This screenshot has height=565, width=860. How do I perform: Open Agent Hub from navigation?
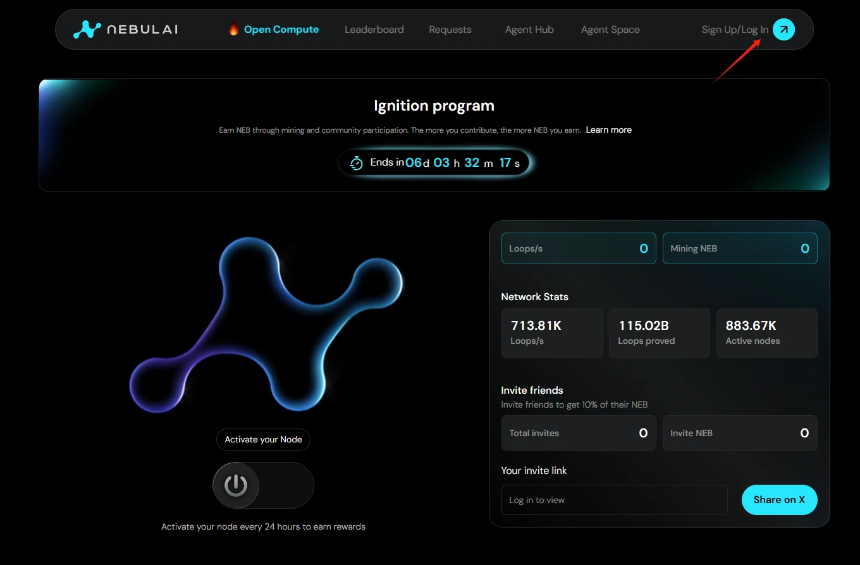click(x=529, y=30)
